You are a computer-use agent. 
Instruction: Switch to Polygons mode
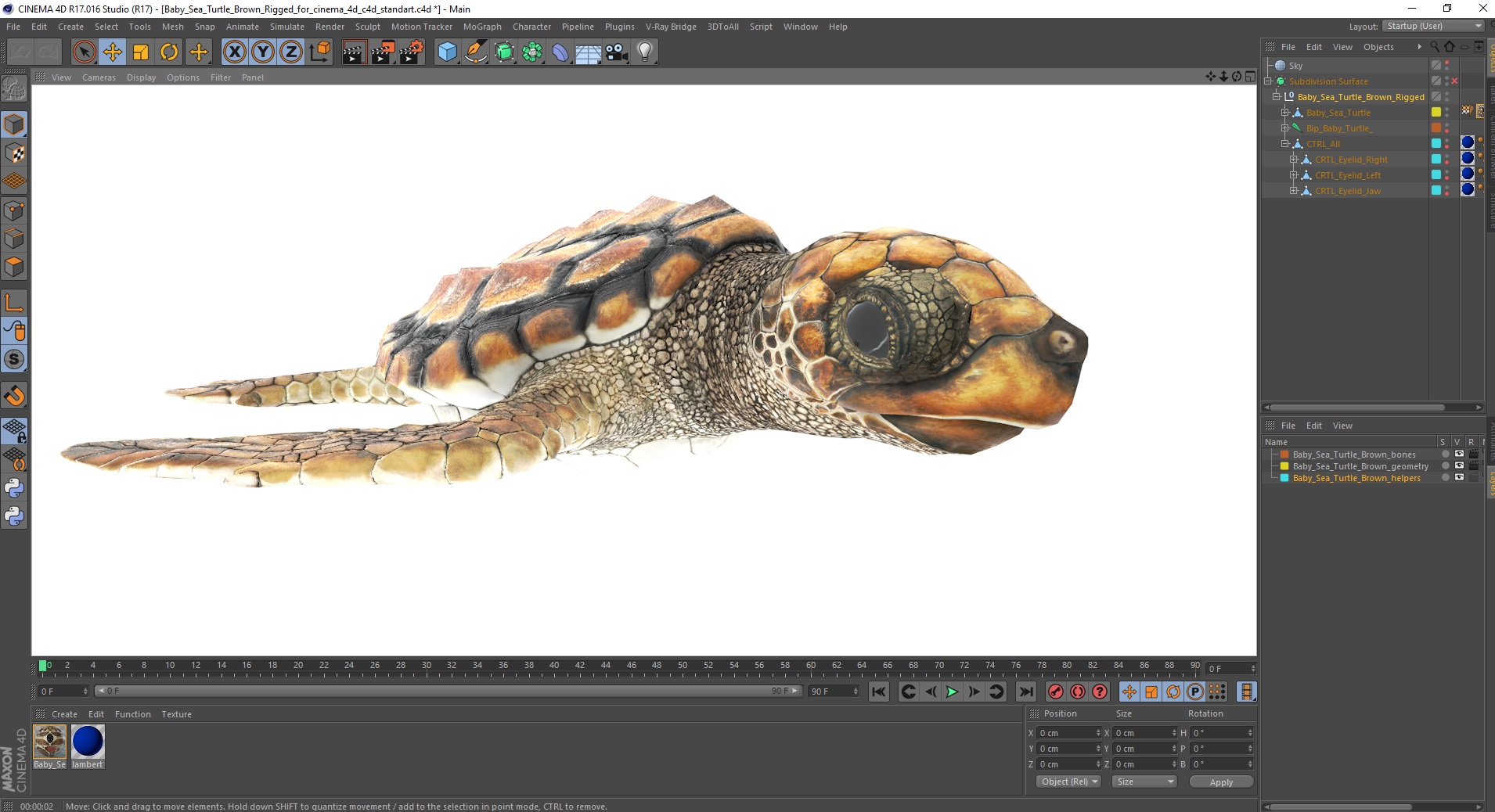[14, 267]
